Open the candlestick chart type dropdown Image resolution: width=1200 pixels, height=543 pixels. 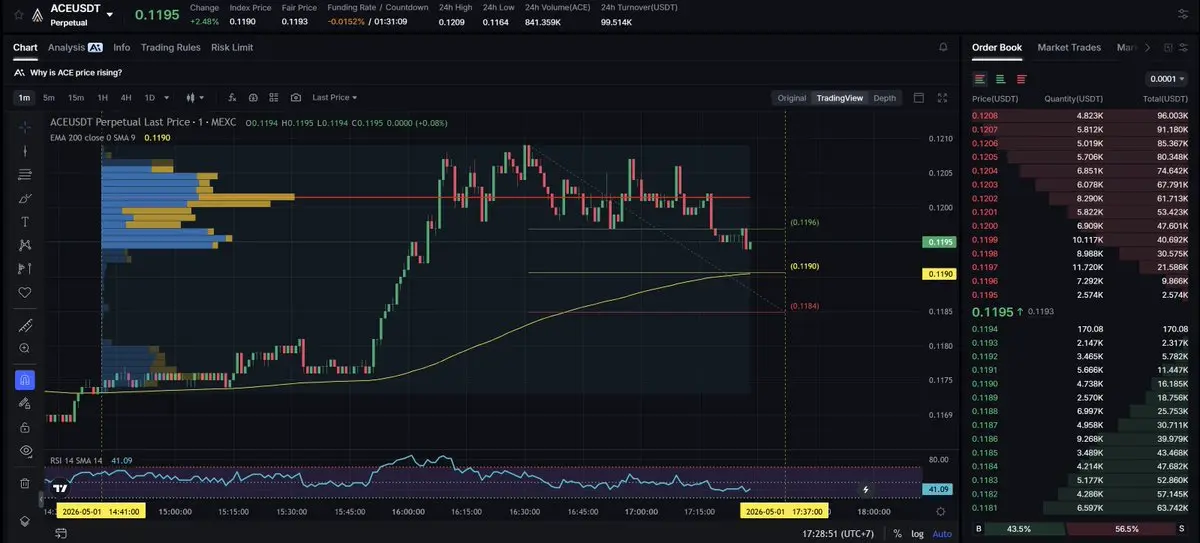coord(196,97)
